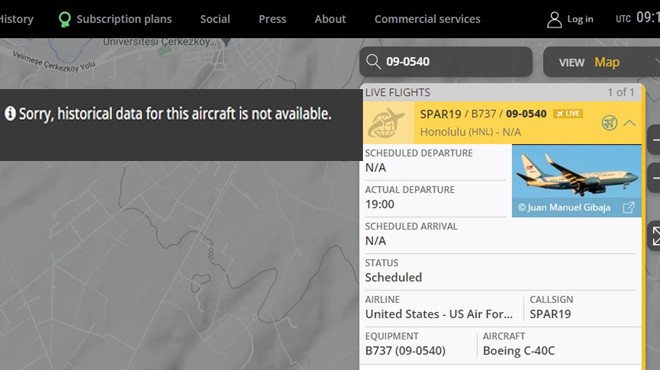Click the historical data unavailable message
The image size is (660, 370).
[175, 114]
